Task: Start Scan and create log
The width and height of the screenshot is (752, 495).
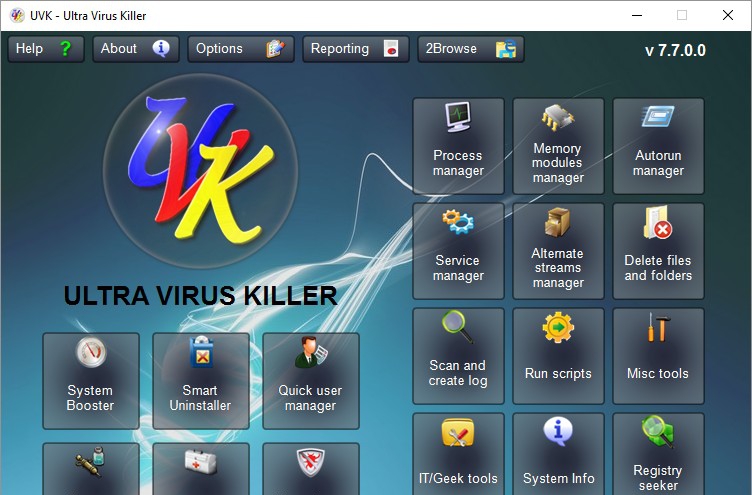Action: [458, 356]
